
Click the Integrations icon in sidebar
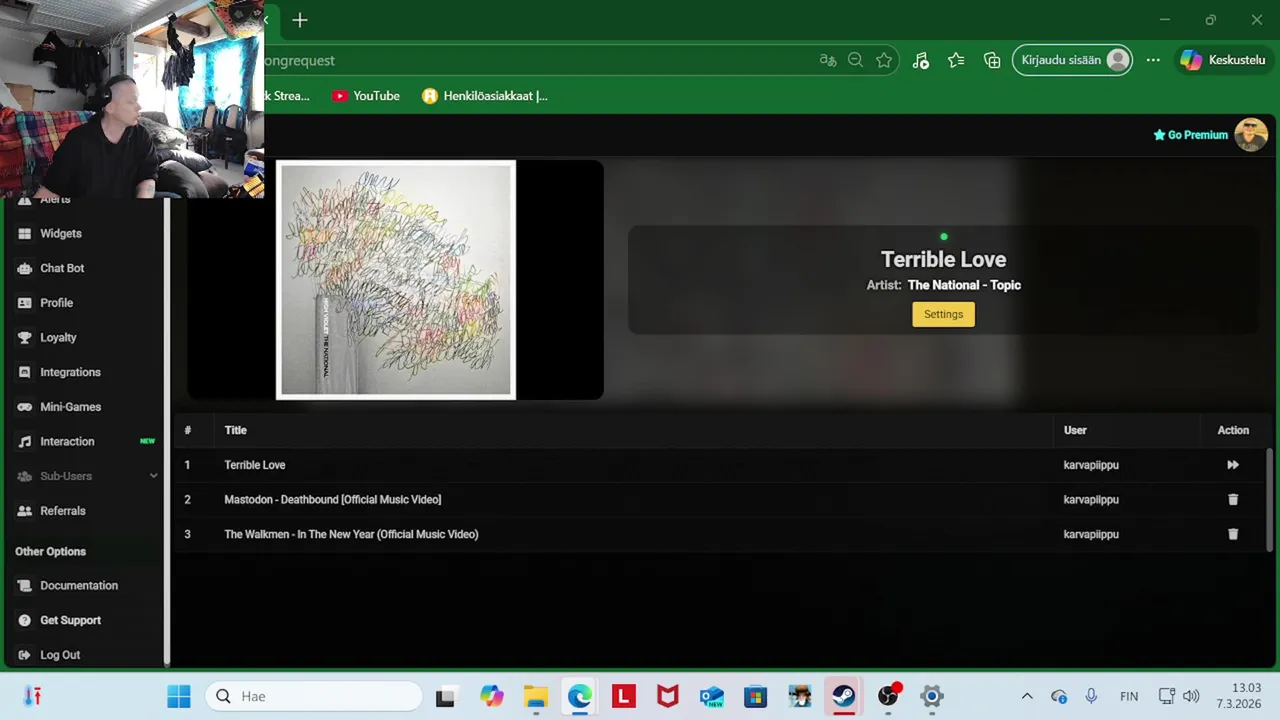[x=25, y=372]
